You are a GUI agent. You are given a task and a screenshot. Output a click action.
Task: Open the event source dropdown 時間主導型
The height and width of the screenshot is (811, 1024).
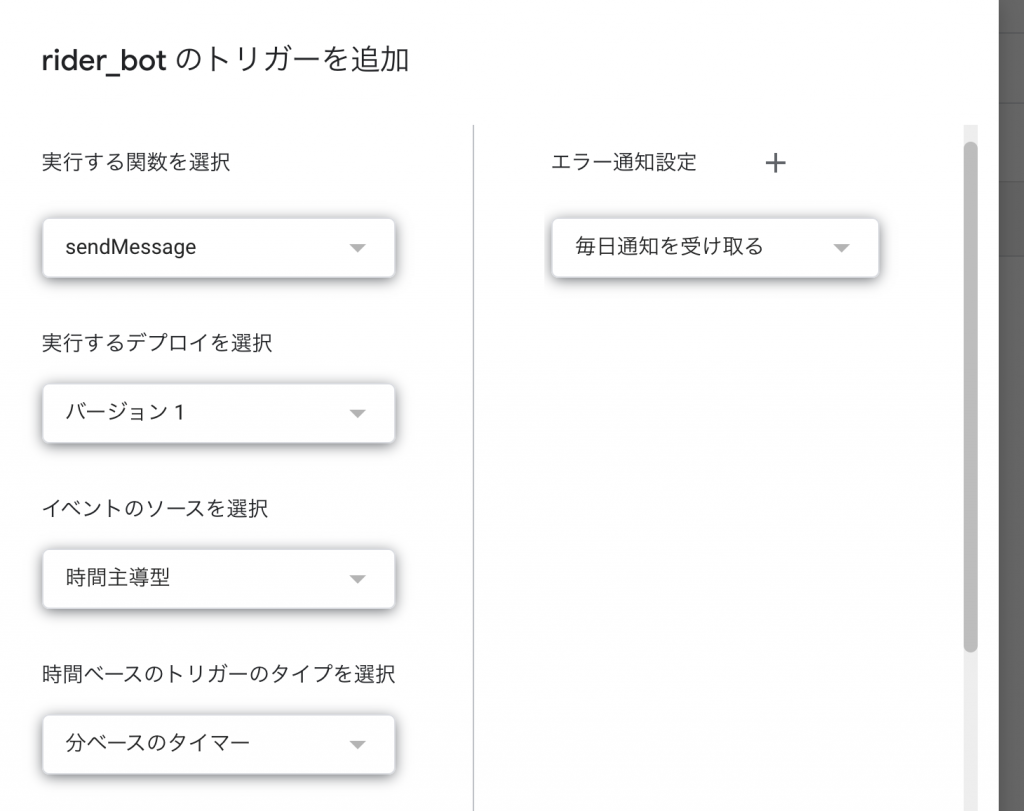[218, 579]
